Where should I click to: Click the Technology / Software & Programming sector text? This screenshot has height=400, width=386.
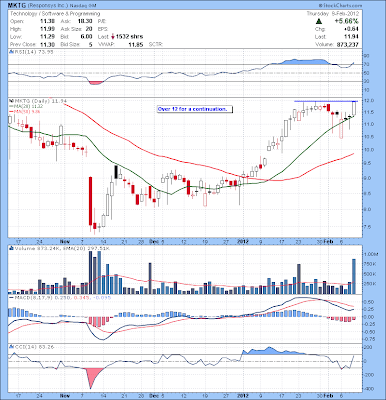coord(55,14)
